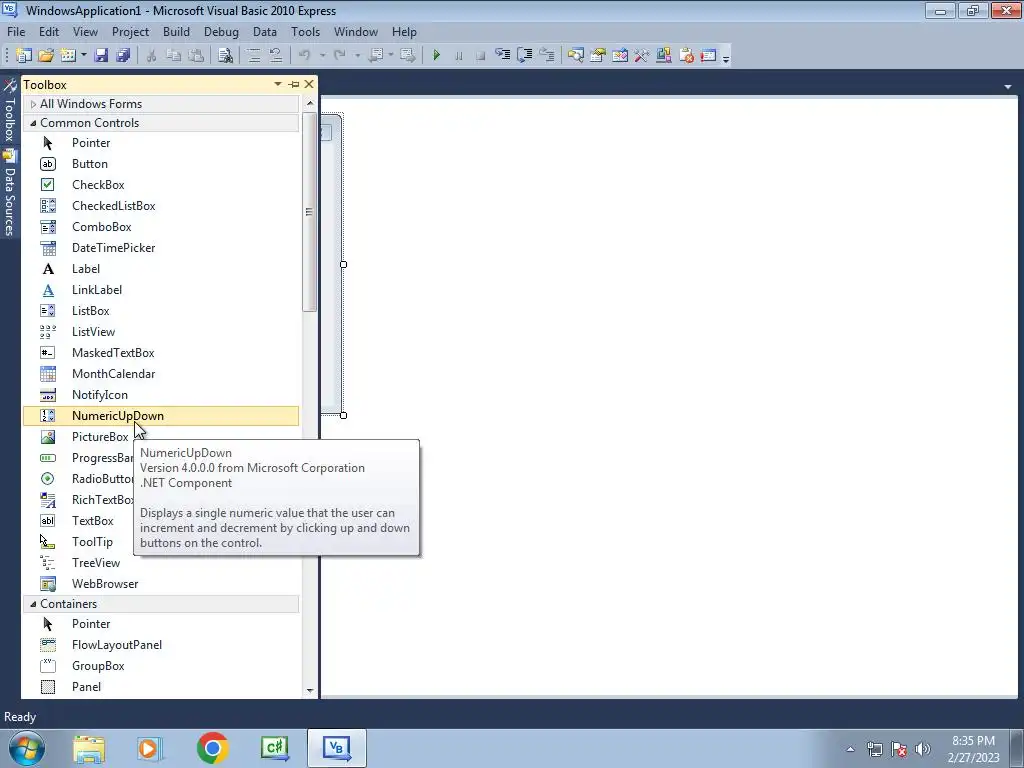Open the Undo history dropdown arrow
The height and width of the screenshot is (768, 1024).
pos(322,56)
